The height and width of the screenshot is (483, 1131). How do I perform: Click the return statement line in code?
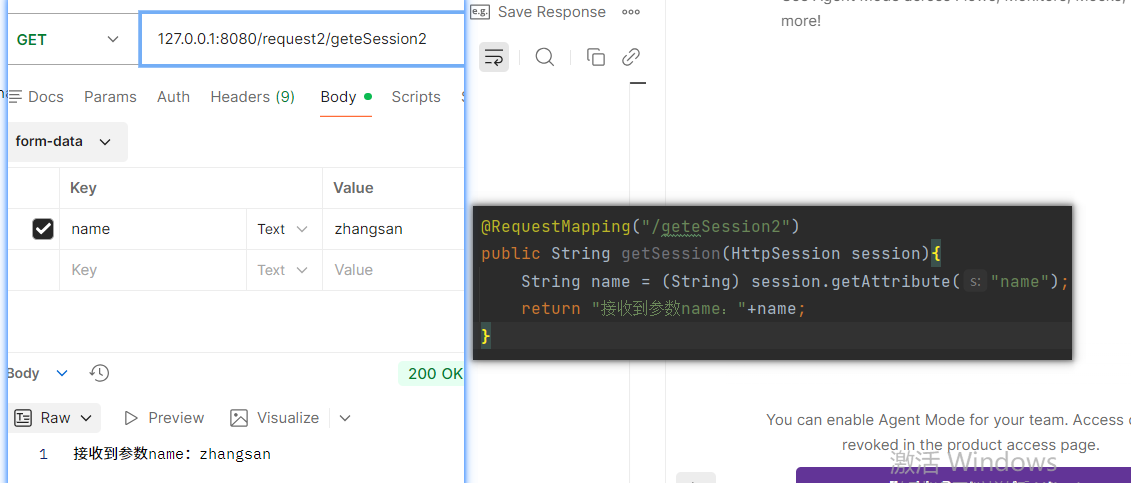point(662,309)
